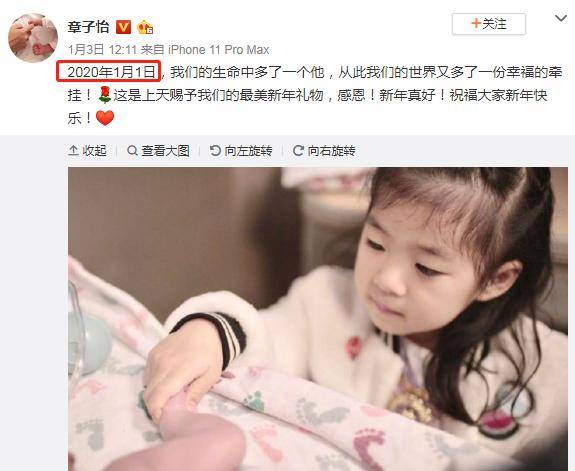
Task: Click the upward arrow collapse icon
Action: pyautogui.click(x=73, y=151)
